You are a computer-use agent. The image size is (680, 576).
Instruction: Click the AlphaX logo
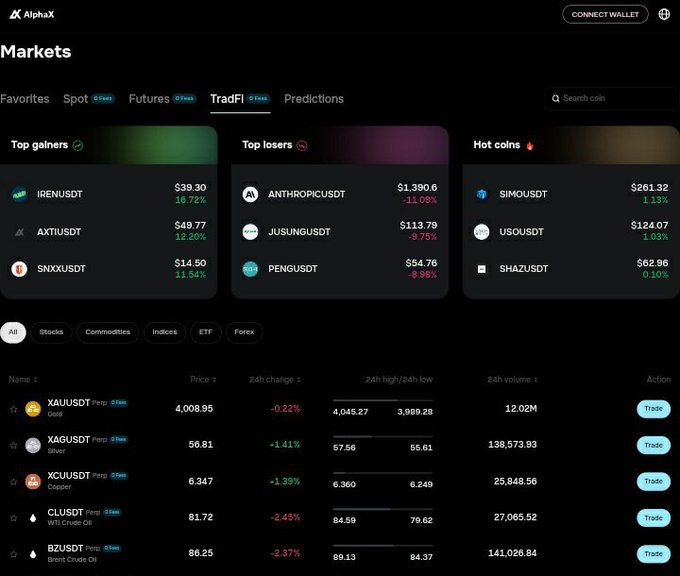32,14
